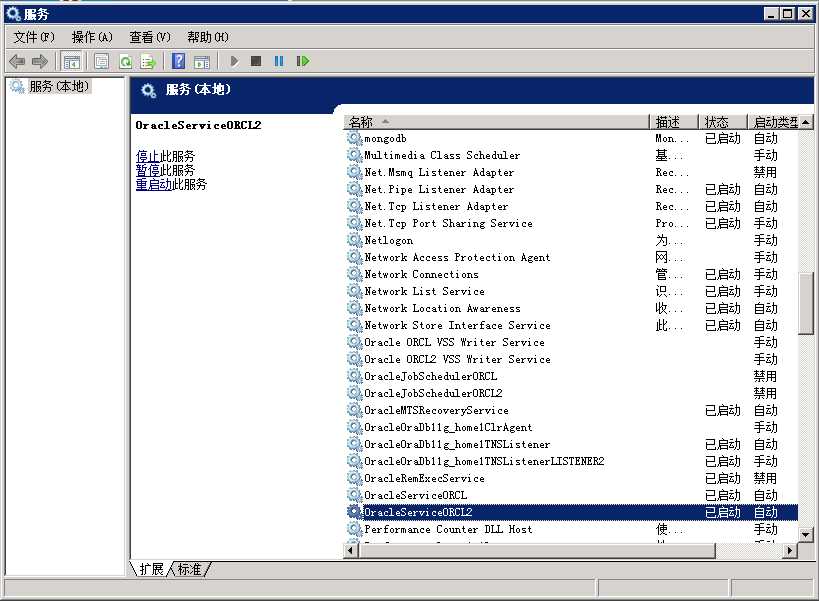The image size is (819, 601).
Task: Click the services icon in window title bar
Action: click(14, 14)
